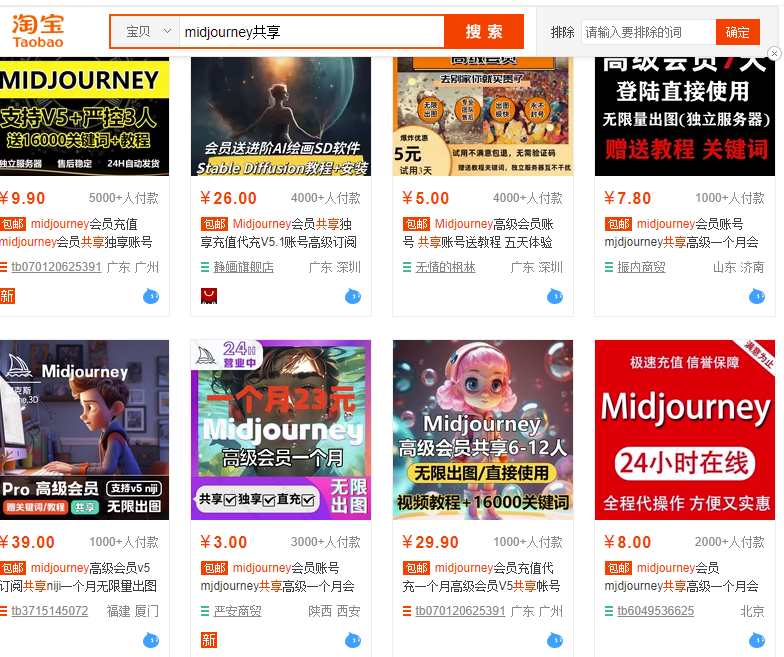Screen dimensions: 784x657
Task: Click the text 5000+人付款
Action: [x=124, y=198]
